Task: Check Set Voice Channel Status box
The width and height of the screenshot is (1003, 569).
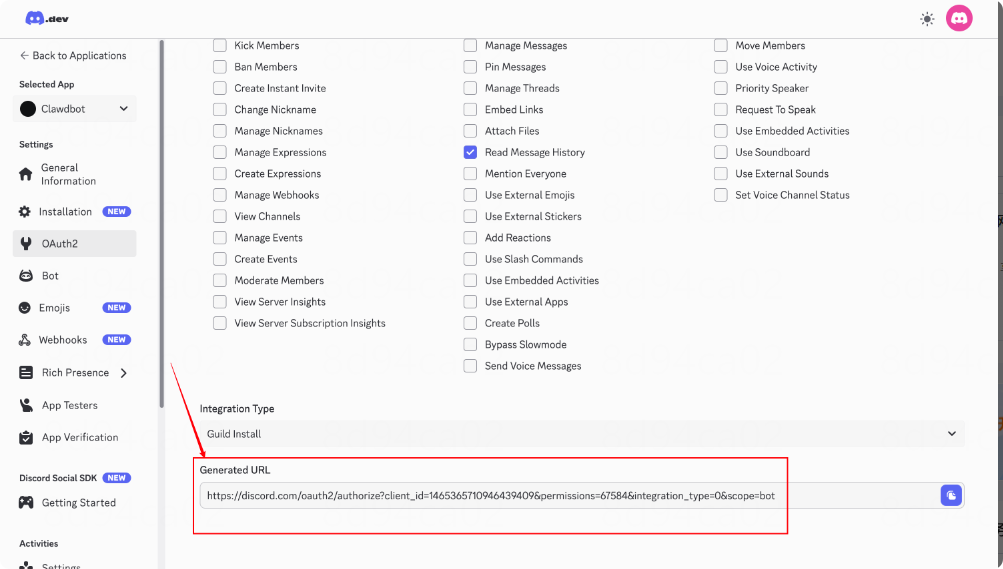Action: click(721, 195)
